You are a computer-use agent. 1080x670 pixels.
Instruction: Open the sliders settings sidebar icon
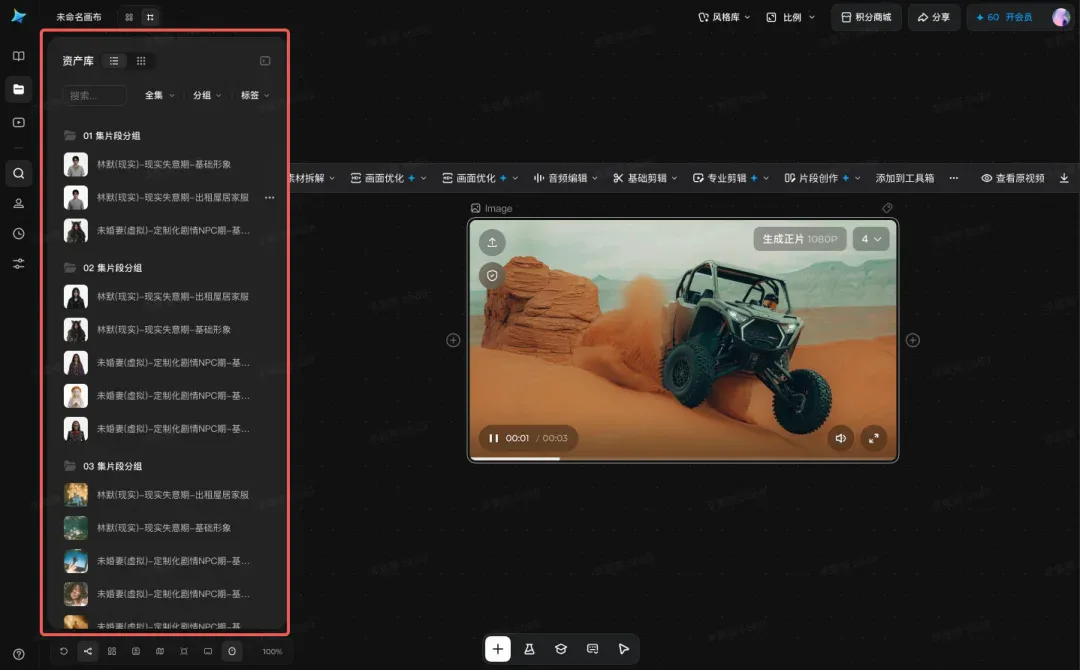click(19, 264)
